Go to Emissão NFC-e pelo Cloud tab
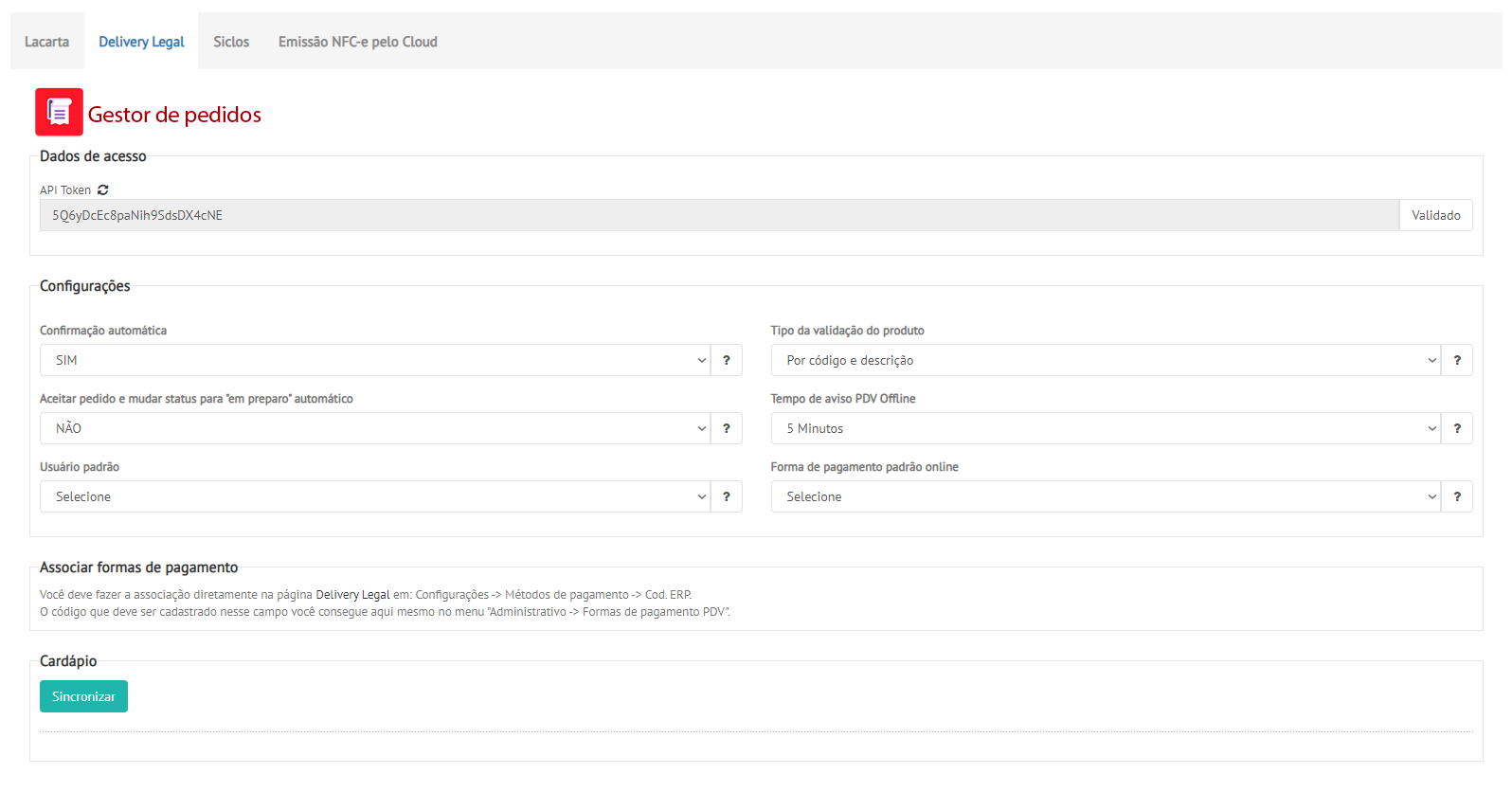The height and width of the screenshot is (792, 1512). click(358, 42)
